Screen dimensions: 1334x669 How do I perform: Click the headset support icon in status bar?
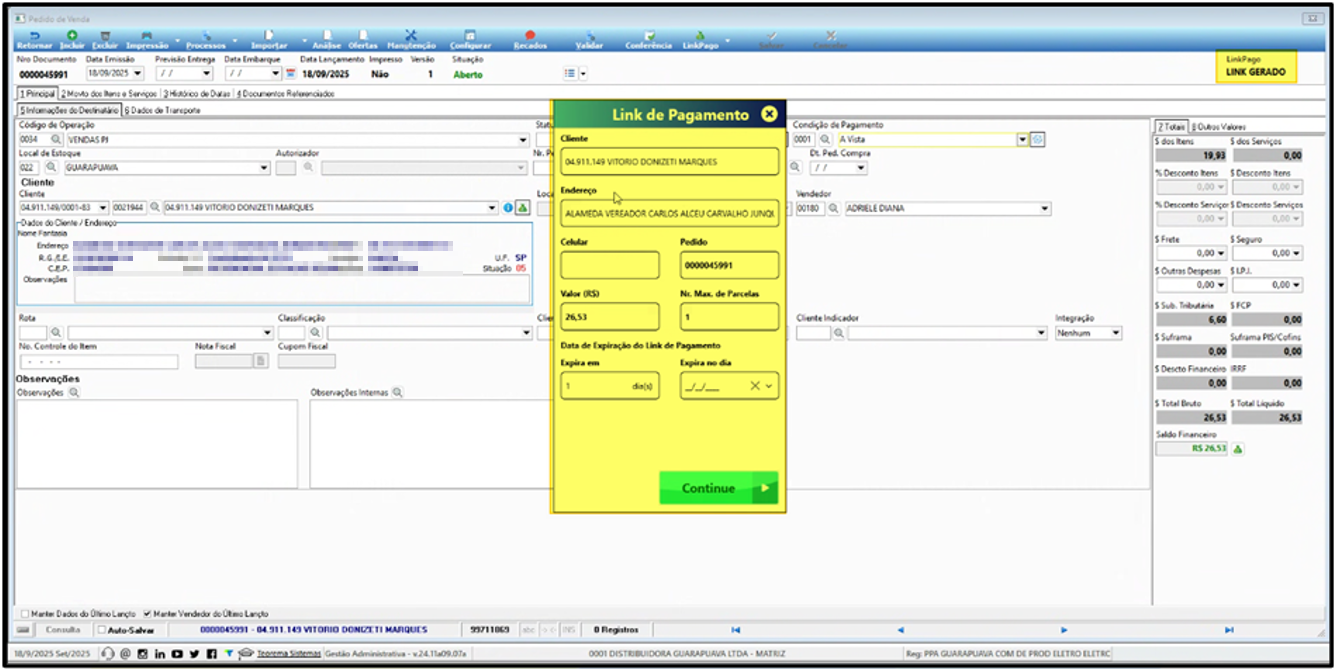point(108,654)
